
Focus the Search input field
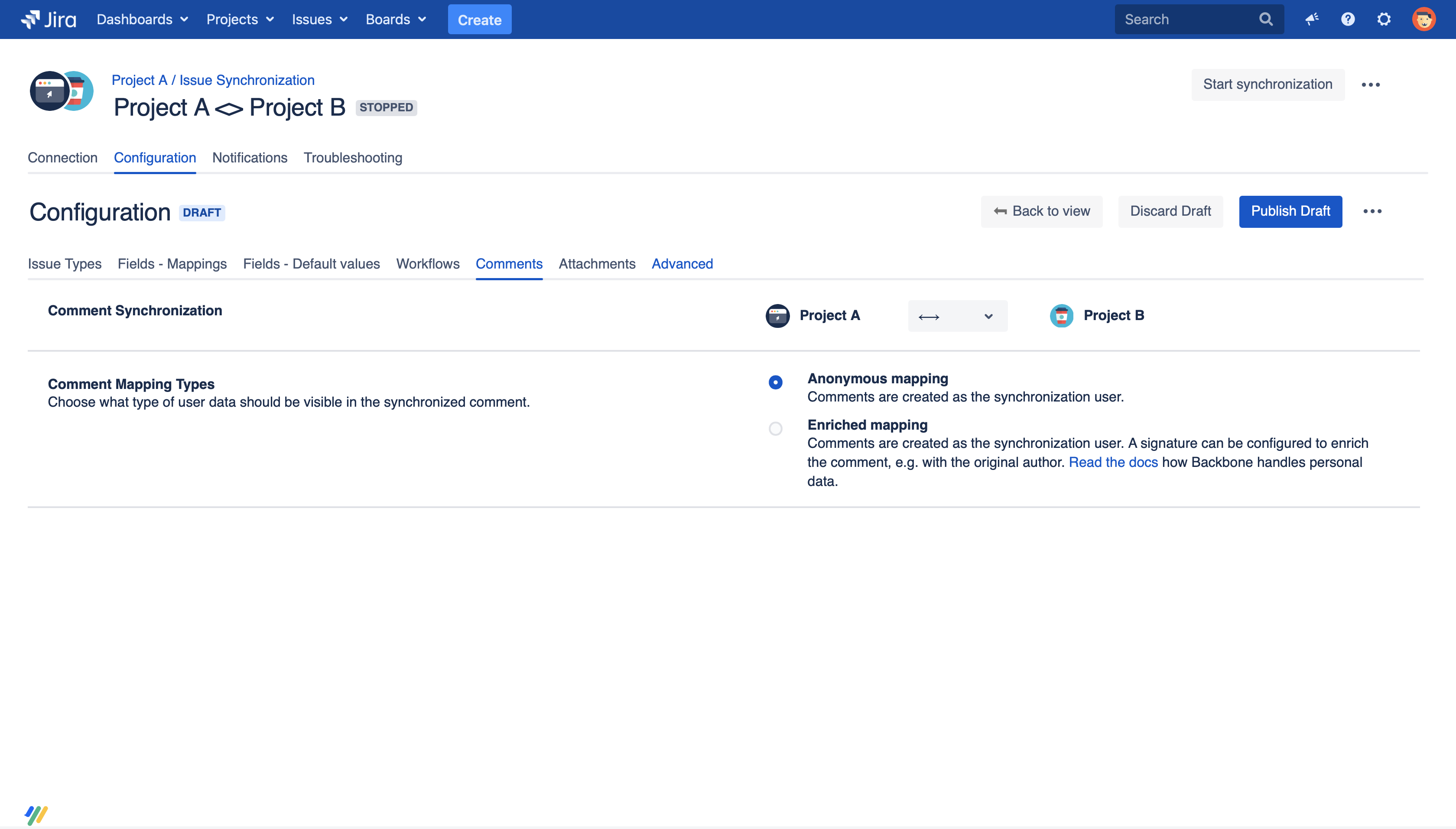click(1185, 19)
